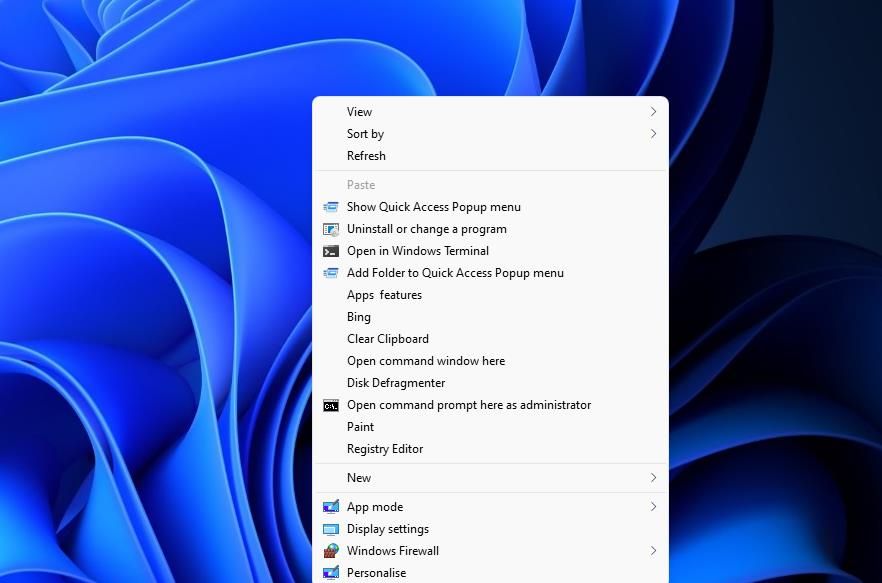Choose Personalise
Viewport: 882px width, 583px height.
click(490, 572)
